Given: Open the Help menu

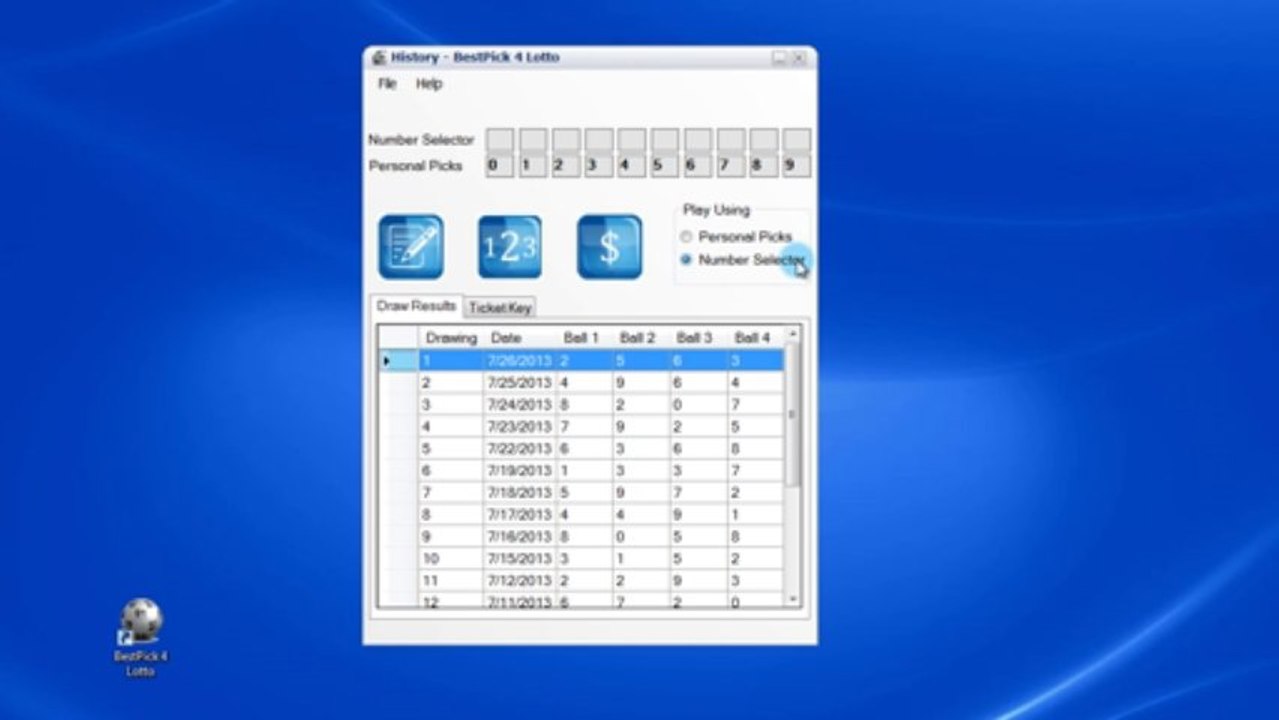Looking at the screenshot, I should pyautogui.click(x=429, y=84).
